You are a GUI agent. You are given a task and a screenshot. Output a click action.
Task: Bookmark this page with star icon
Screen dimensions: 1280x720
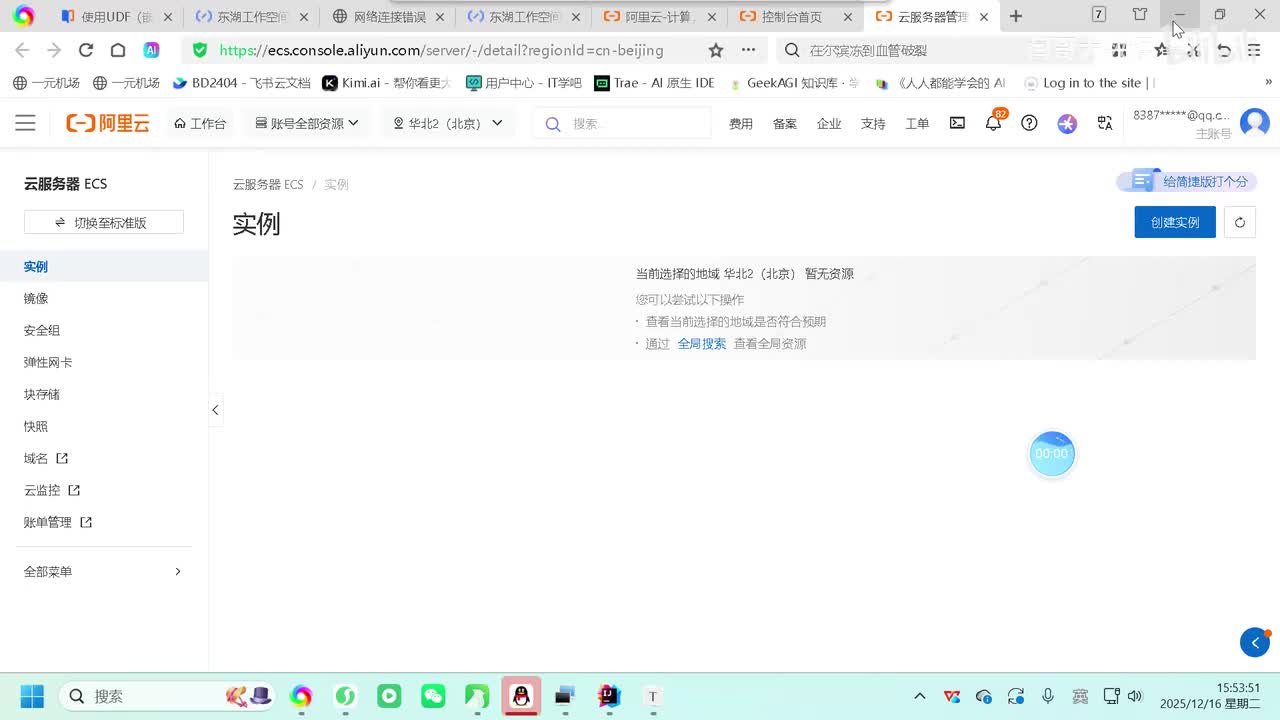click(716, 50)
